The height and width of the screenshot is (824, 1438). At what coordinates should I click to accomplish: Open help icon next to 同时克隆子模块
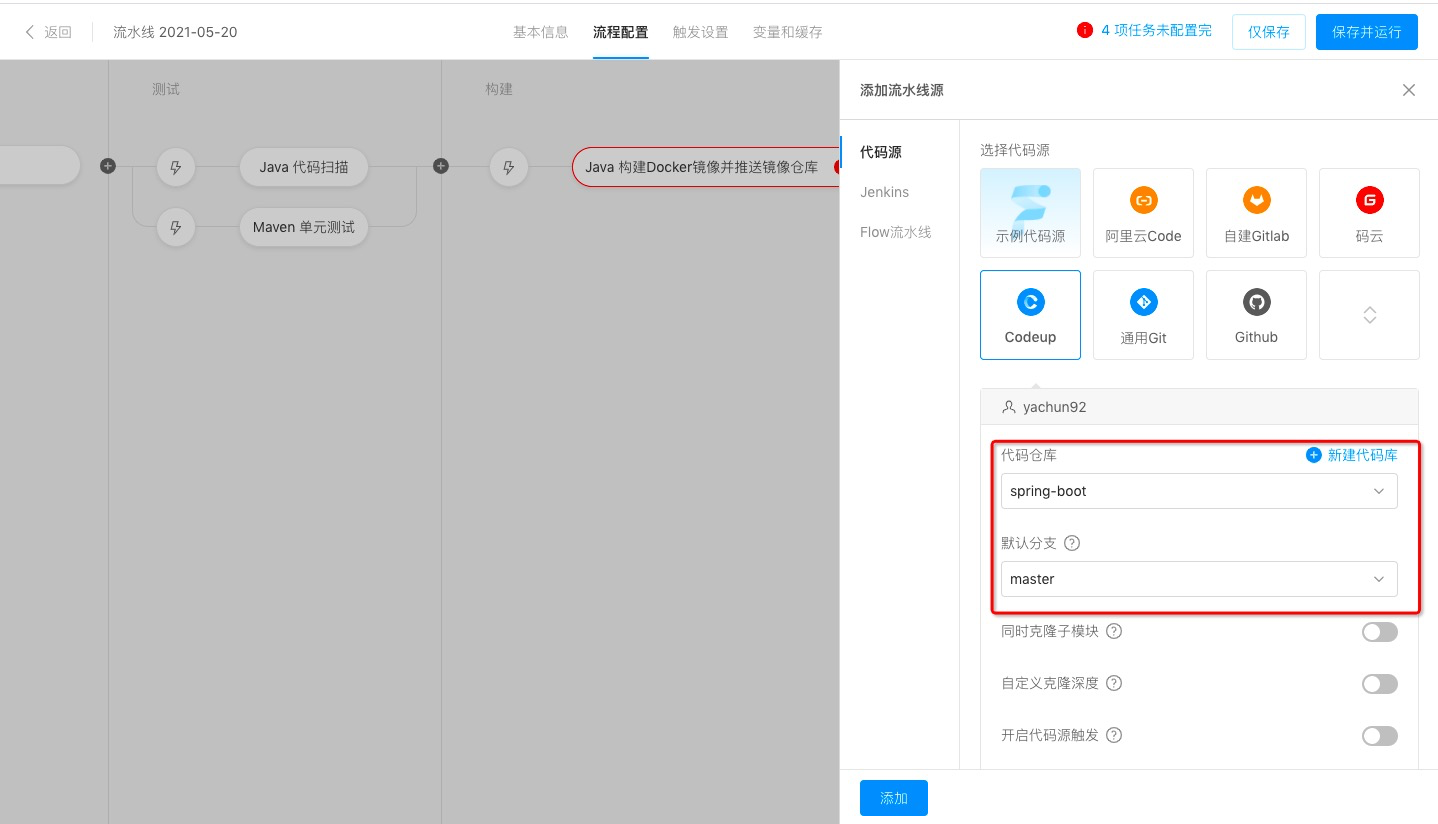(1114, 631)
